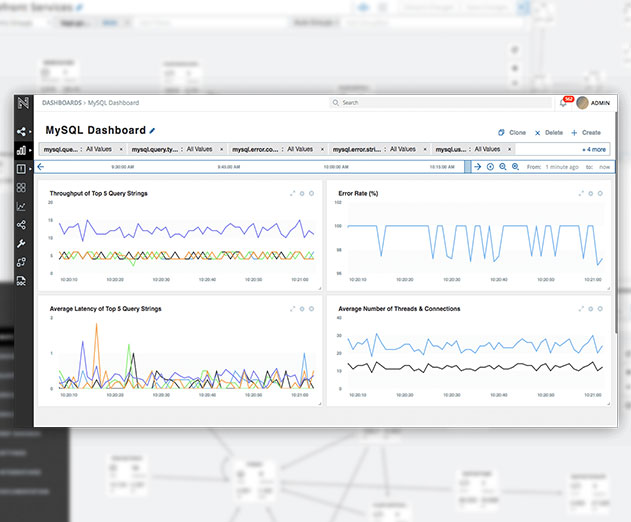Click the magnifier icon right after the target icon
The height and width of the screenshot is (522, 631).
(503, 167)
